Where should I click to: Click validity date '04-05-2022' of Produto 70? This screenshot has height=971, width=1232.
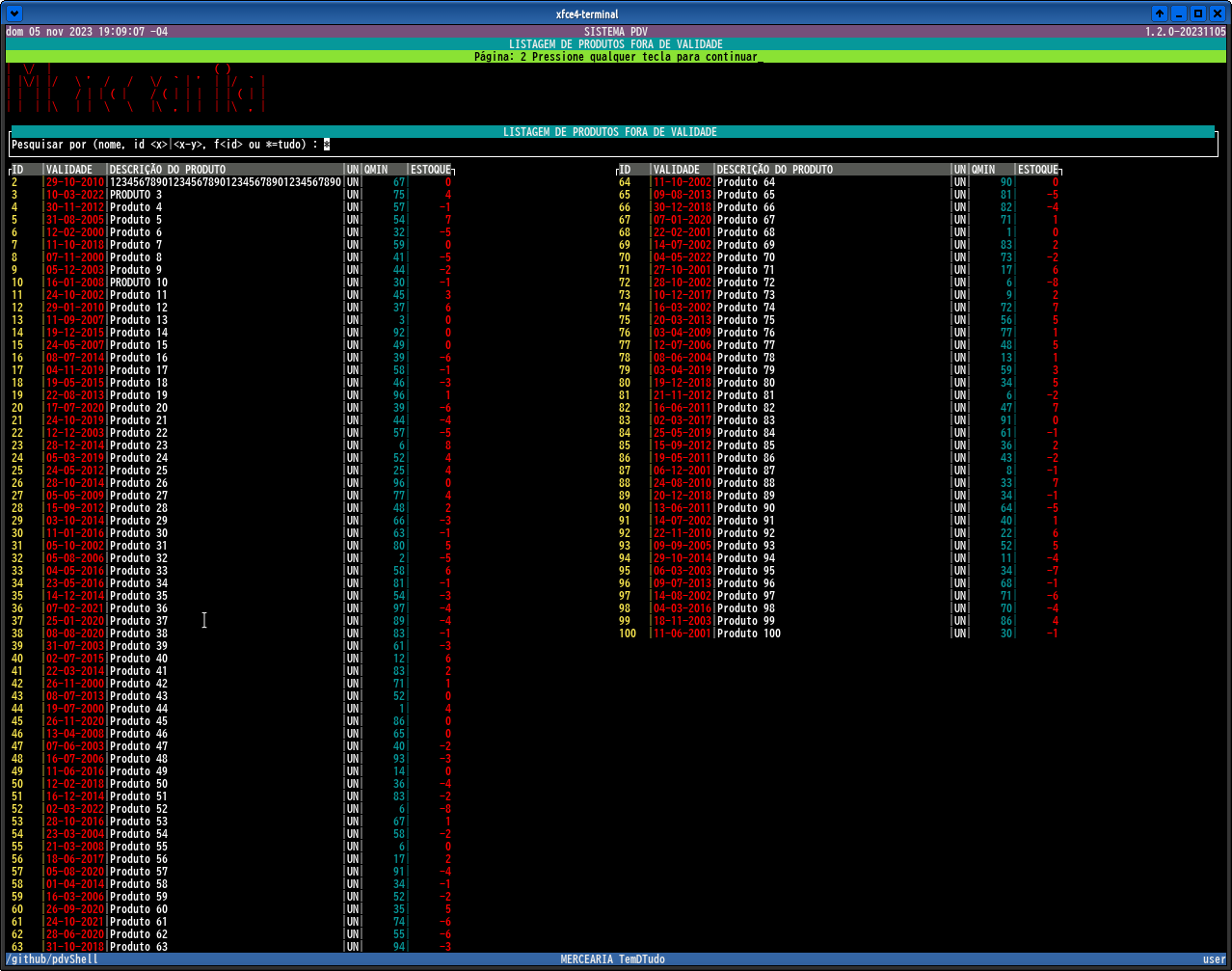pos(683,257)
